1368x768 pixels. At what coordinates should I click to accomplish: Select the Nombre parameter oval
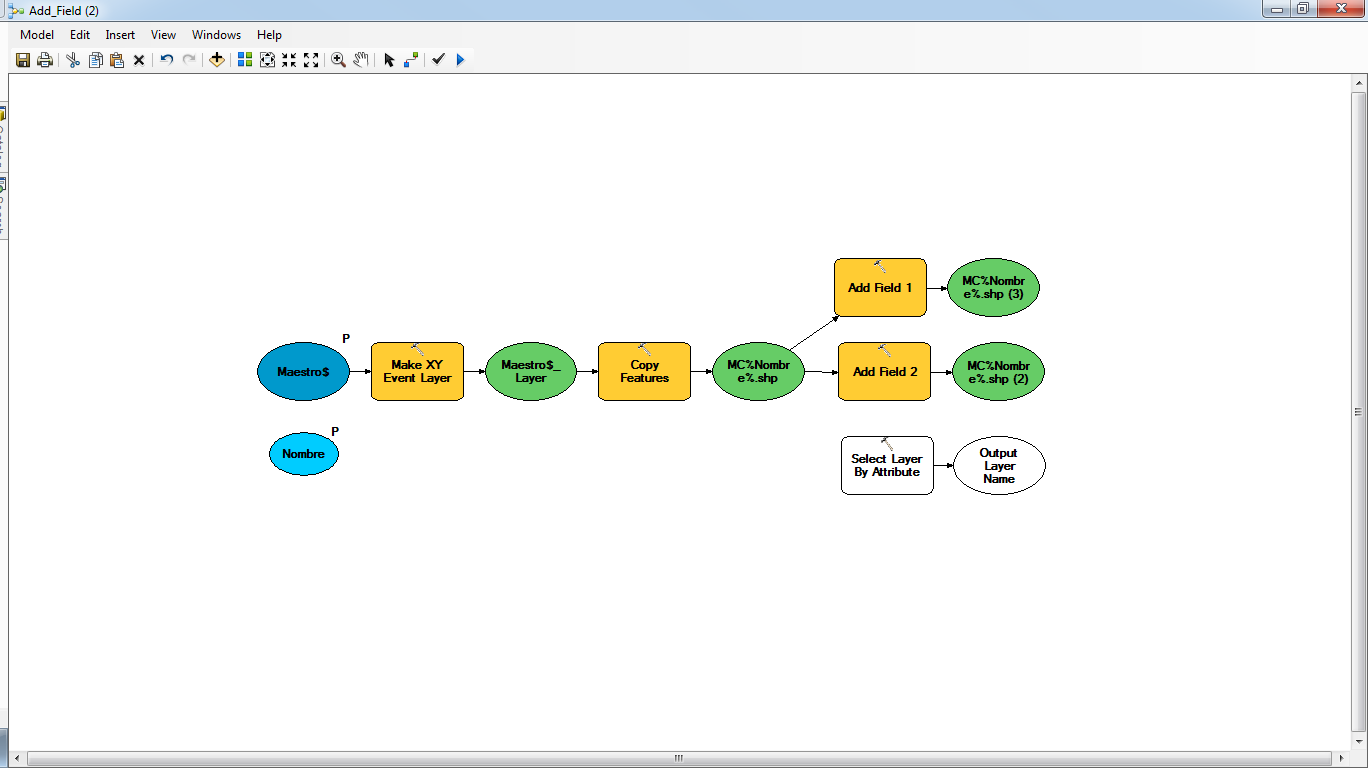coord(304,454)
